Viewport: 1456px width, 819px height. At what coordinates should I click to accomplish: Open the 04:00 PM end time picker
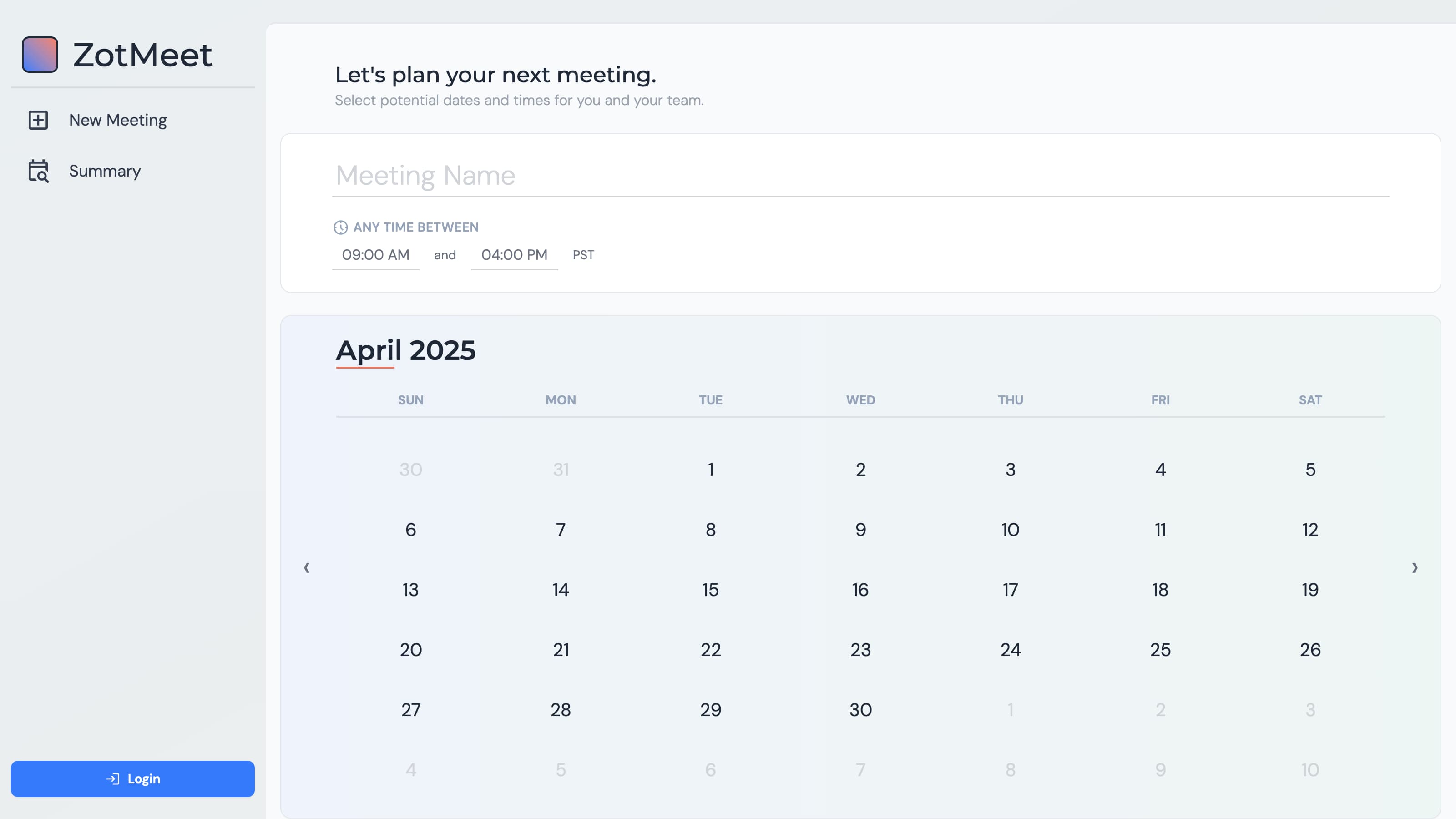pyautogui.click(x=514, y=255)
